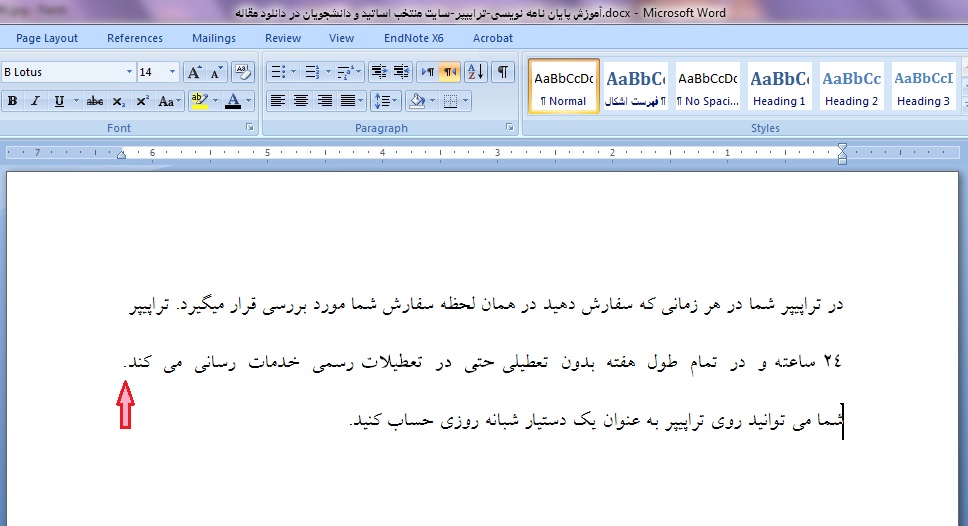This screenshot has height=526, width=968.
Task: Click Increase Indent button
Action: (x=402, y=72)
